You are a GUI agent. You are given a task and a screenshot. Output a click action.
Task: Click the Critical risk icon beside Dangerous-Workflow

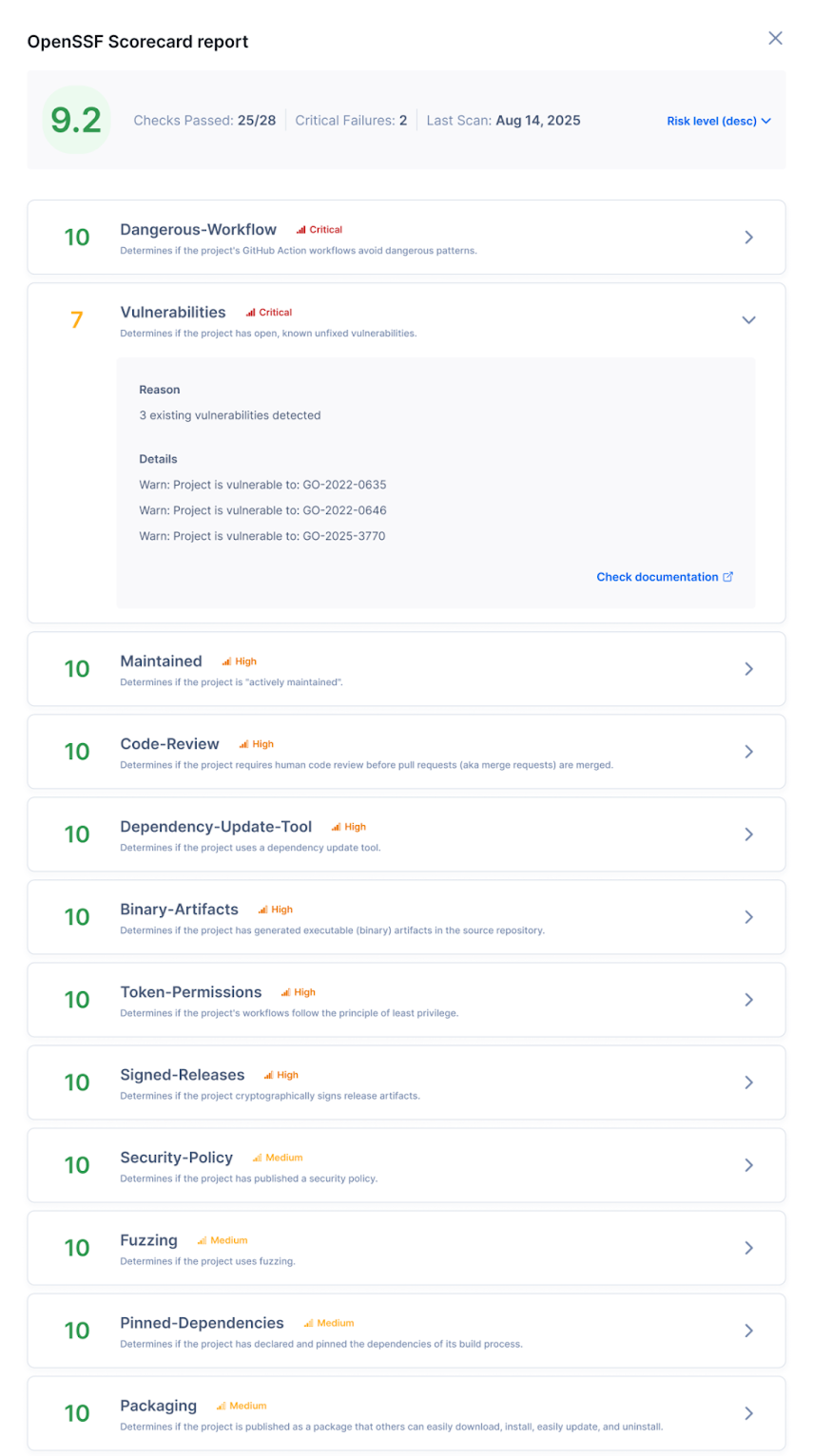[x=301, y=230]
